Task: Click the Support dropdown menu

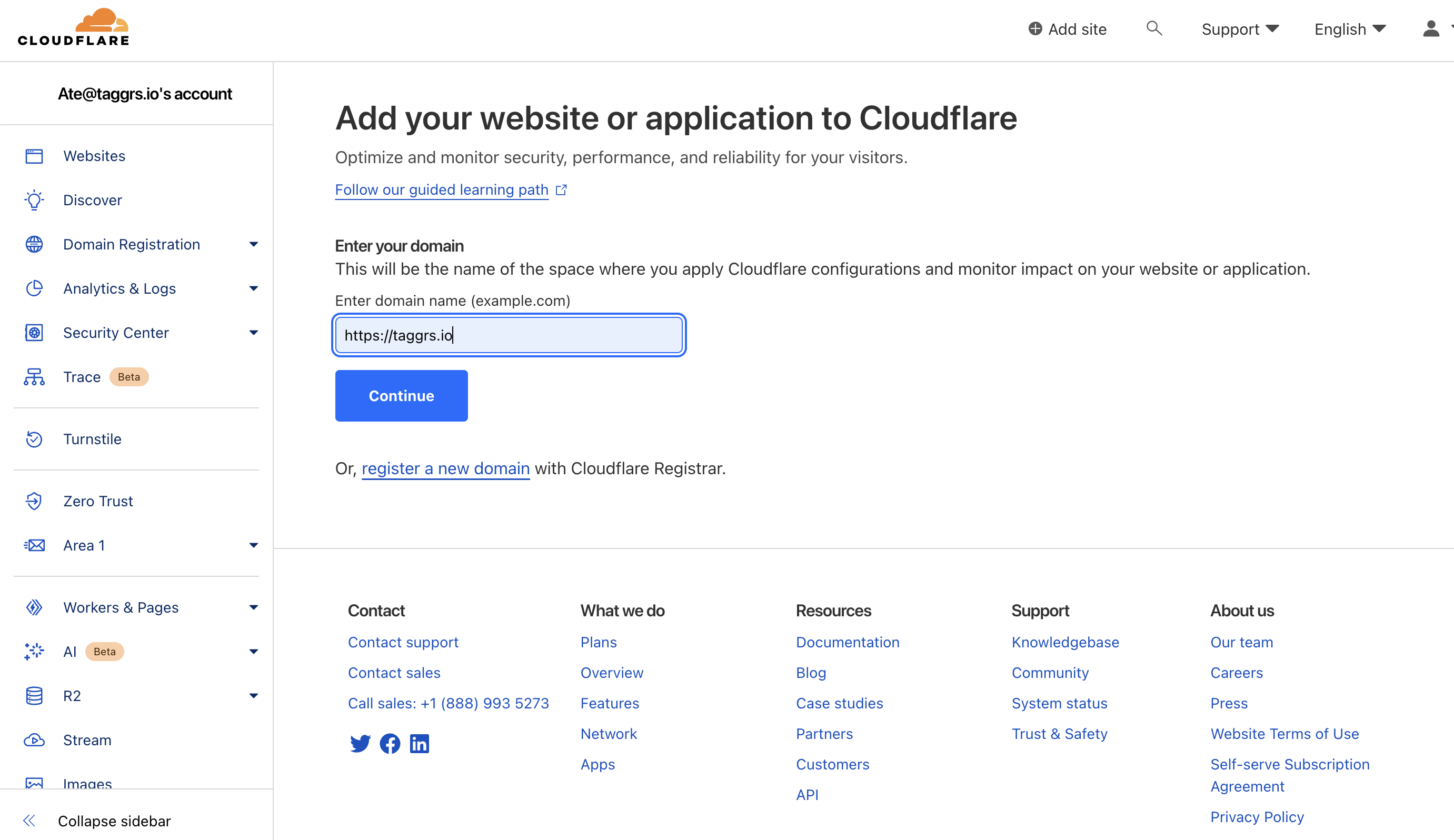Action: [x=1240, y=29]
